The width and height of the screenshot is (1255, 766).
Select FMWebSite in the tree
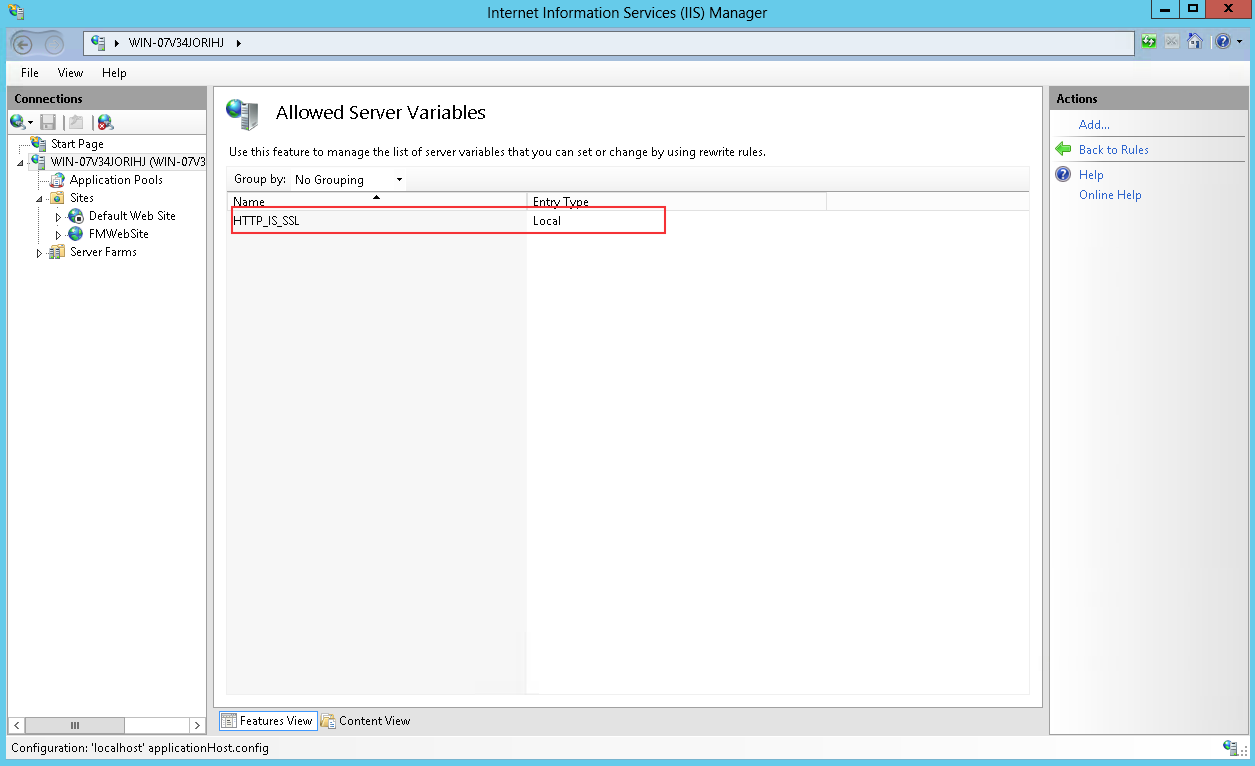pyautogui.click(x=118, y=234)
